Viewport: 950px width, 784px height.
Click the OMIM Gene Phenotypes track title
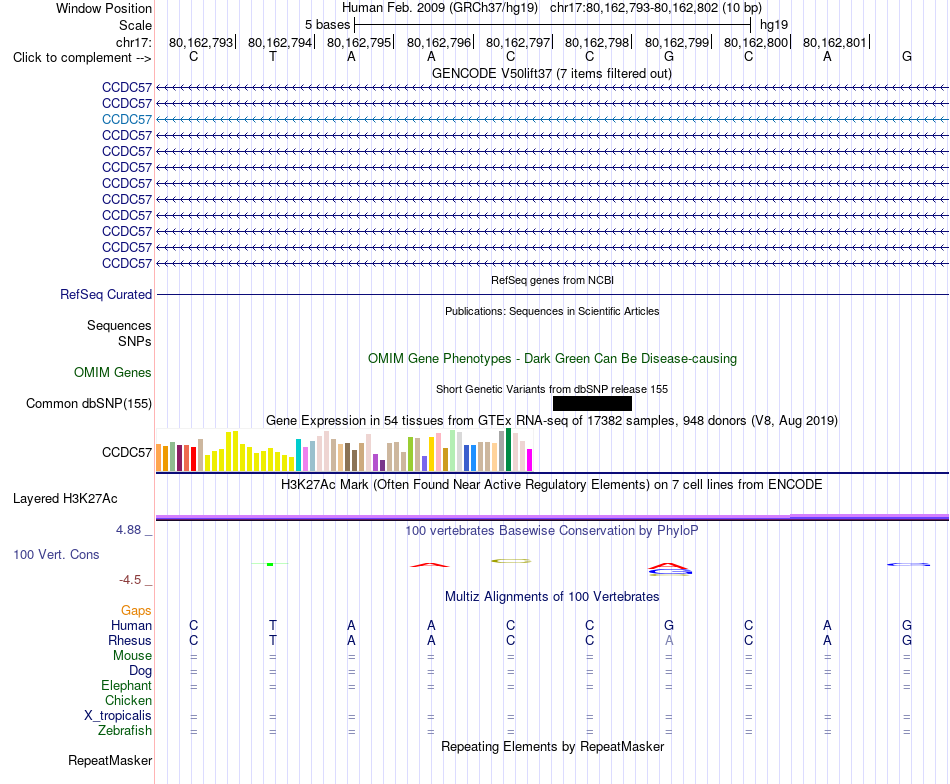click(552, 359)
